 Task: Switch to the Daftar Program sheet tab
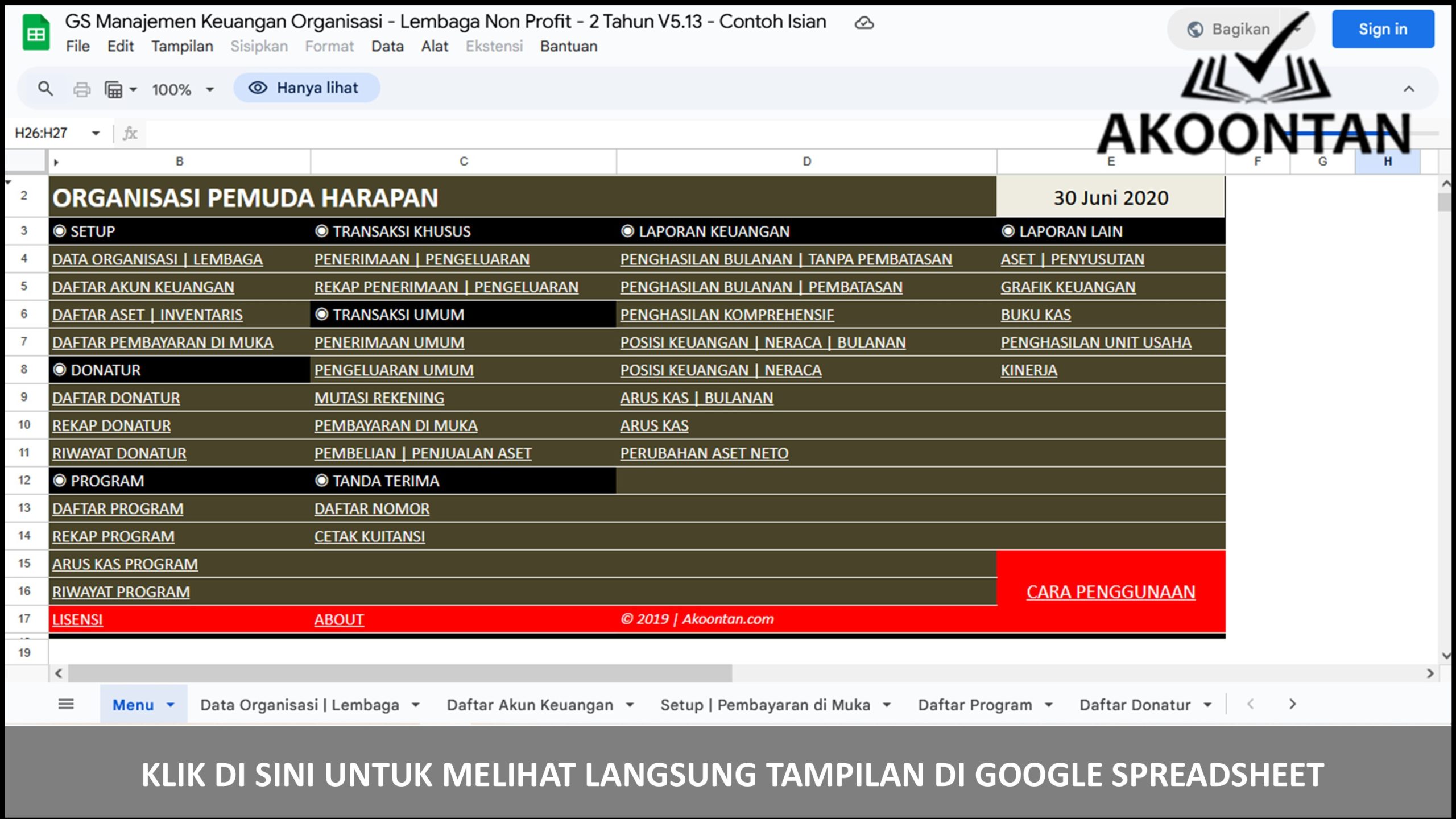pyautogui.click(x=977, y=704)
